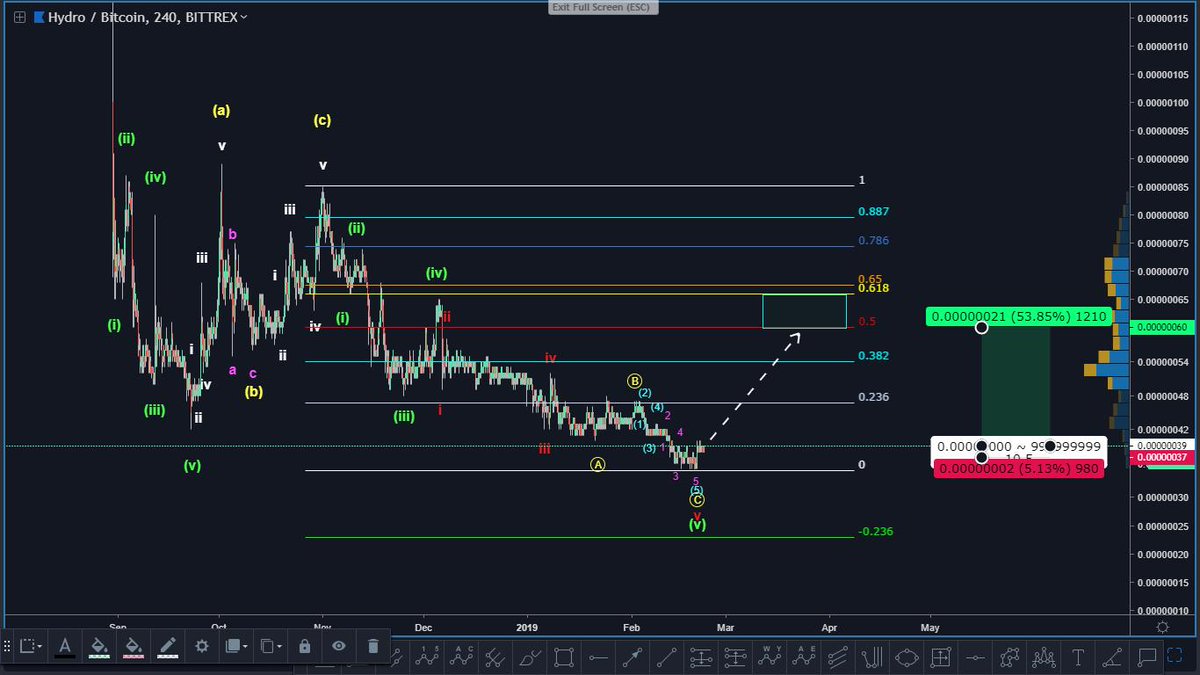
Task: Select the Trend Angle tool
Action: click(1111, 657)
